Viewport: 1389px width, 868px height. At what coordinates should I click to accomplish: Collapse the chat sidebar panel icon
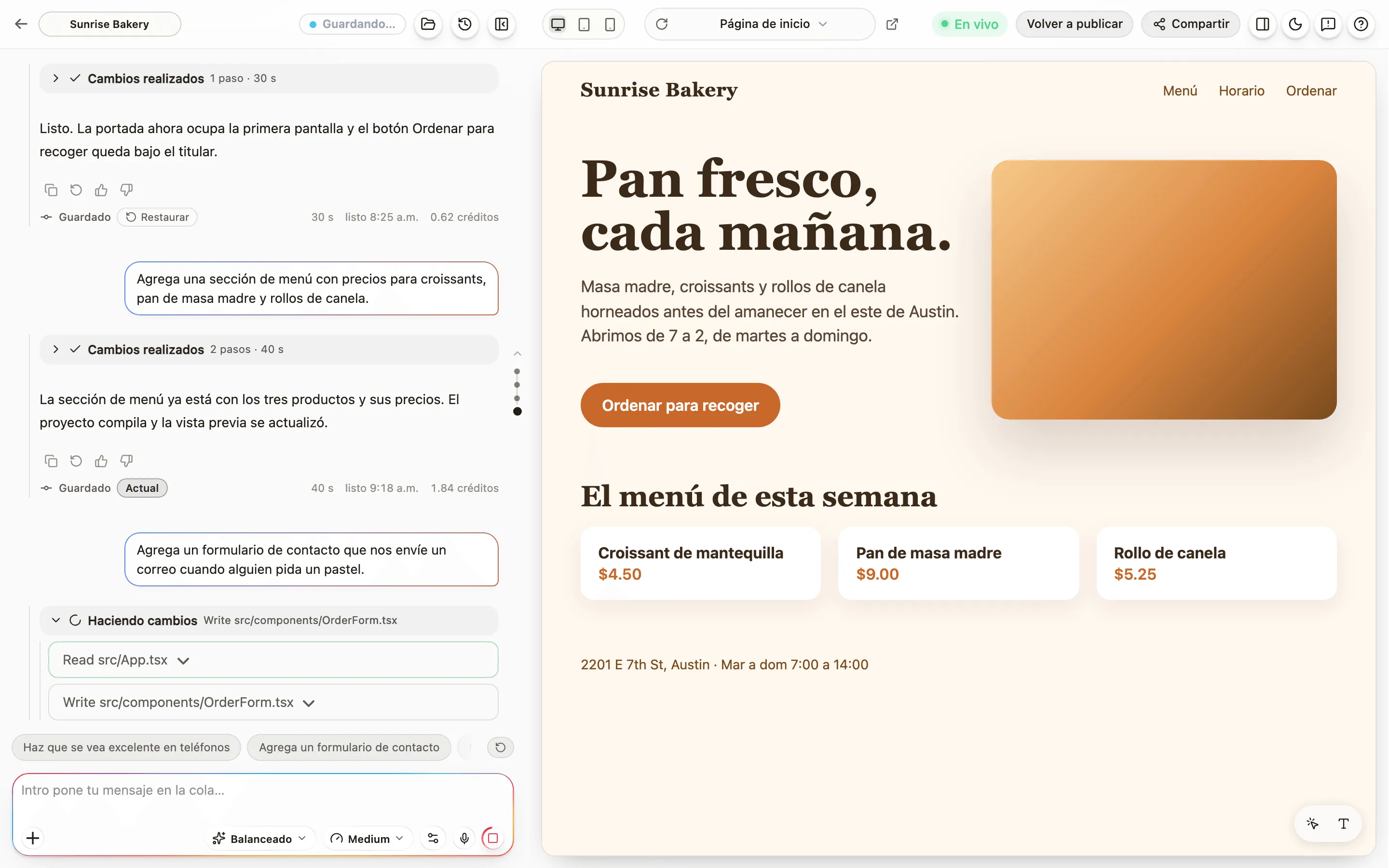pos(502,24)
